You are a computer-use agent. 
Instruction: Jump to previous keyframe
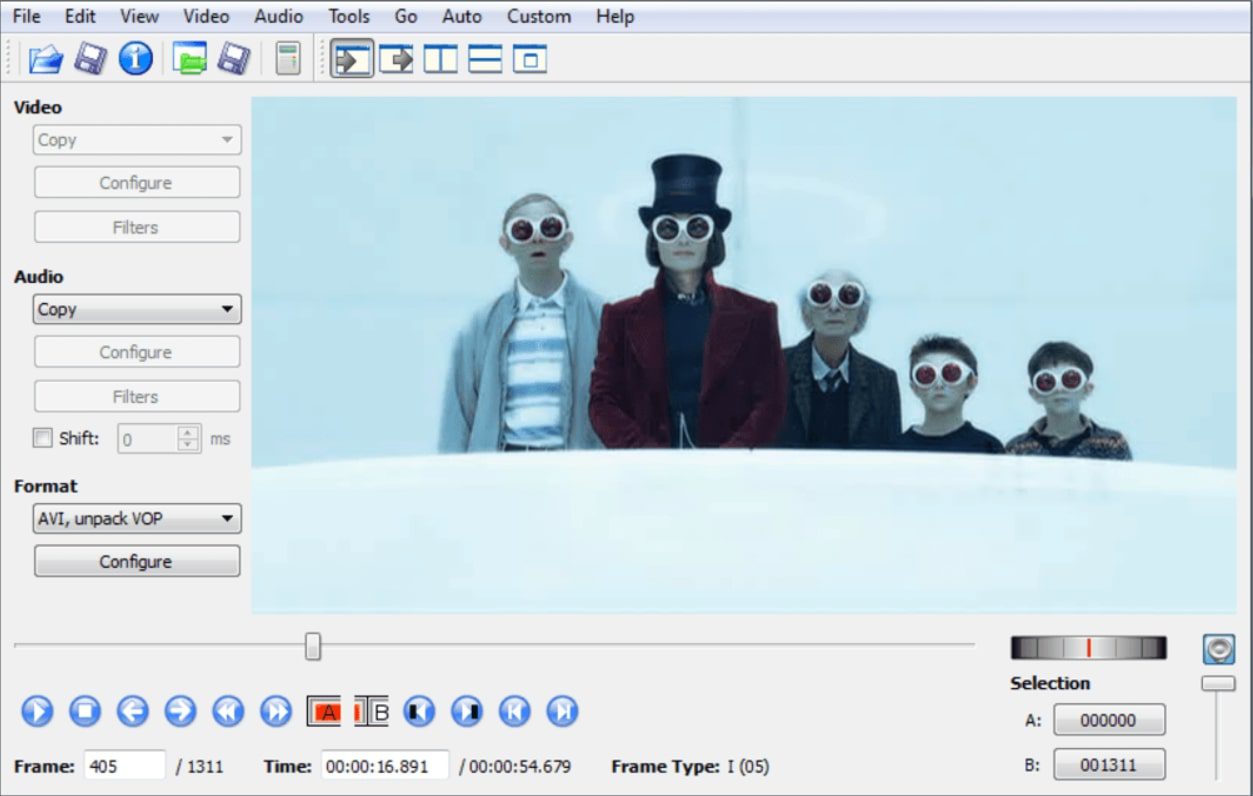pos(228,712)
